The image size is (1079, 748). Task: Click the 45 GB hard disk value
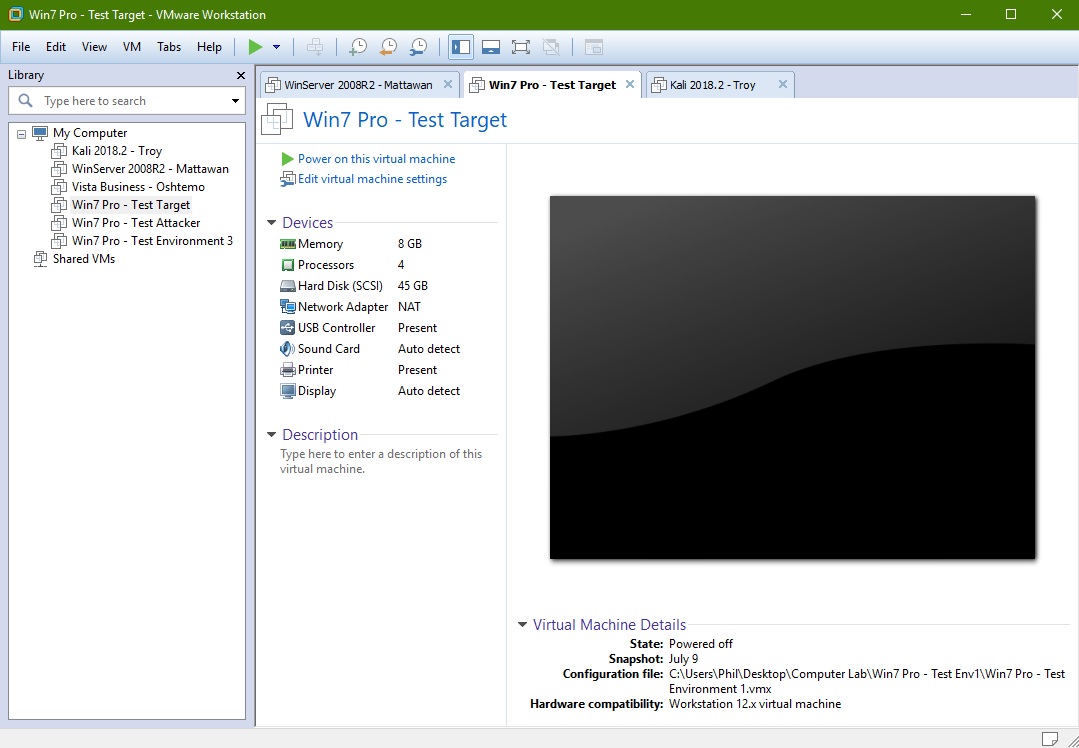(413, 286)
